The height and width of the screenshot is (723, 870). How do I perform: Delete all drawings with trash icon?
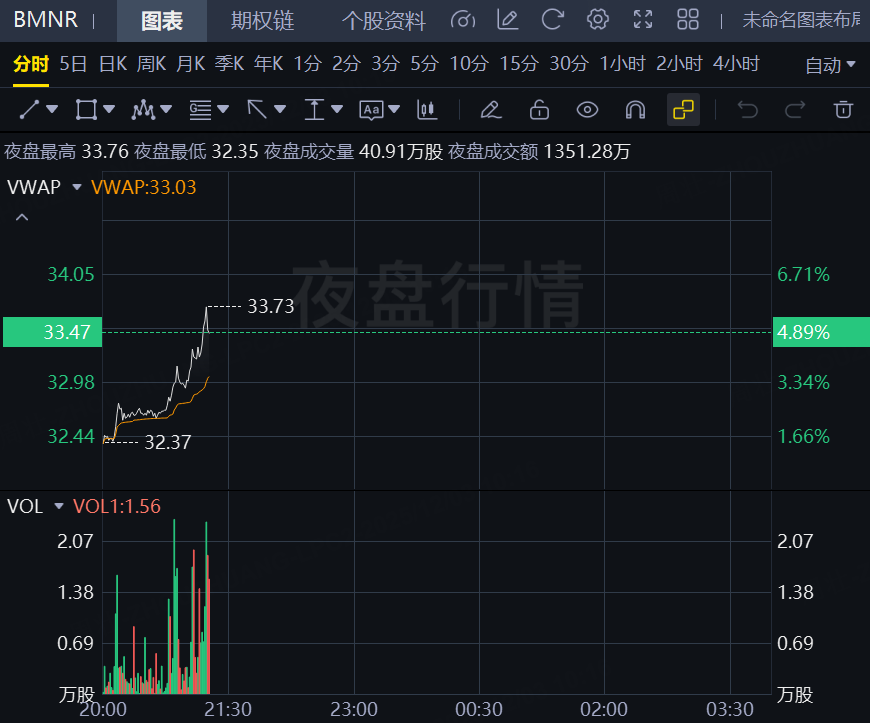[x=843, y=109]
